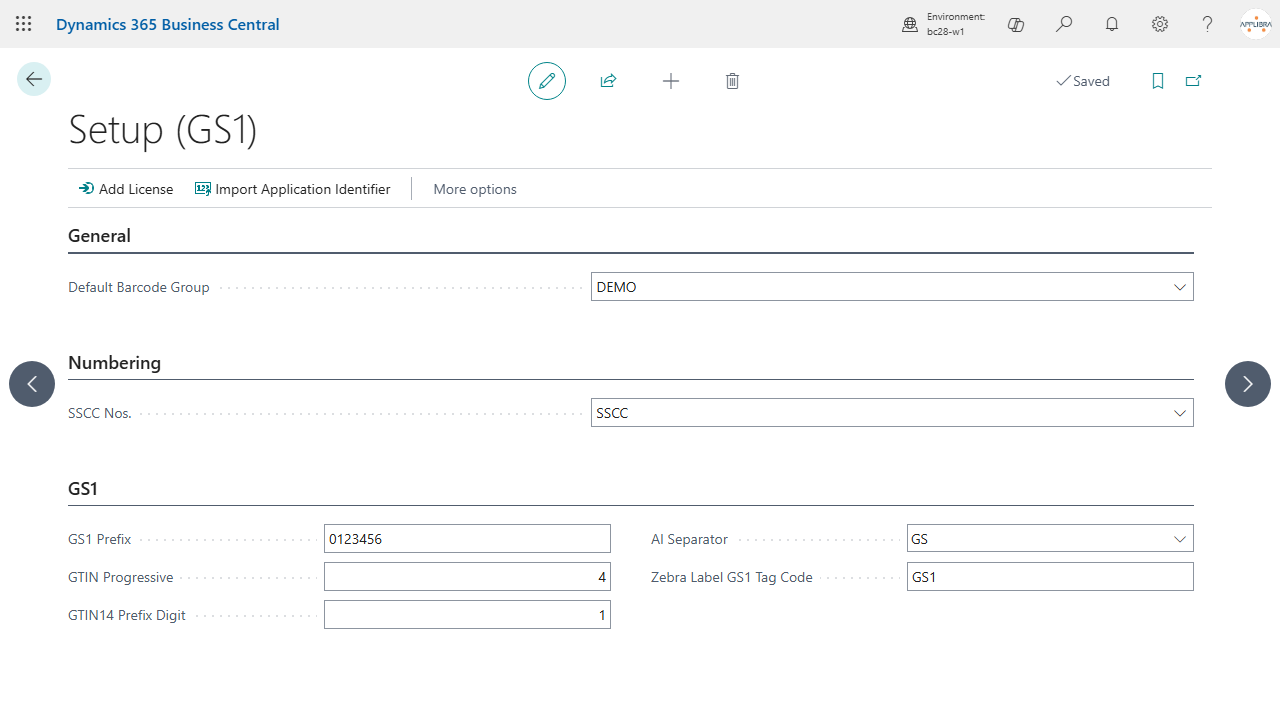Image resolution: width=1280 pixels, height=720 pixels.
Task: Click the share icon
Action: (x=608, y=81)
